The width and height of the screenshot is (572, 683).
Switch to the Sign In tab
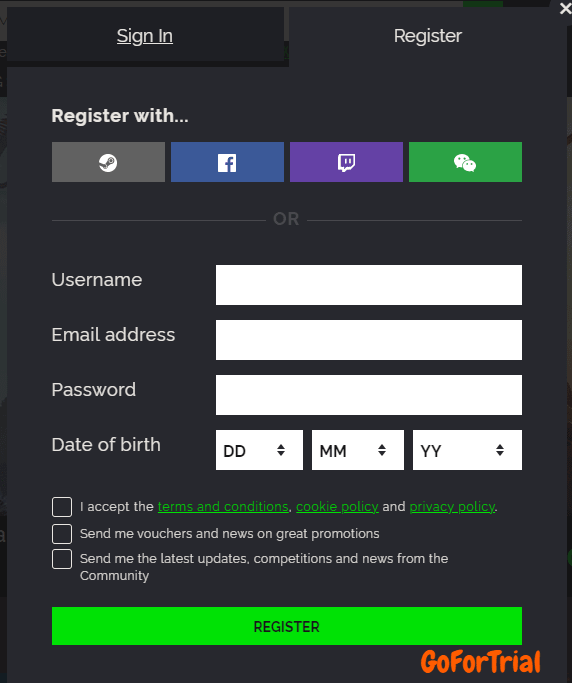145,36
